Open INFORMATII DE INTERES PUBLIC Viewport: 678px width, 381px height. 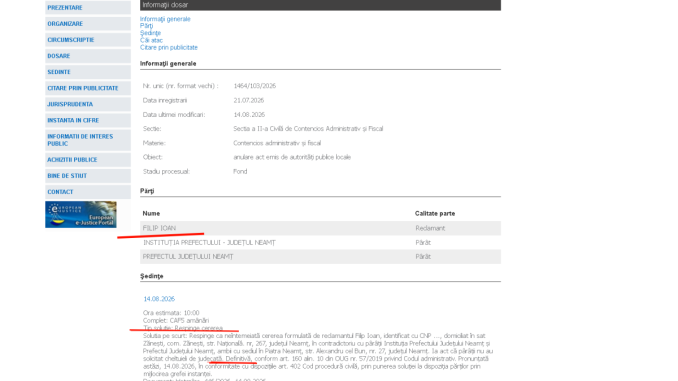pyautogui.click(x=88, y=140)
